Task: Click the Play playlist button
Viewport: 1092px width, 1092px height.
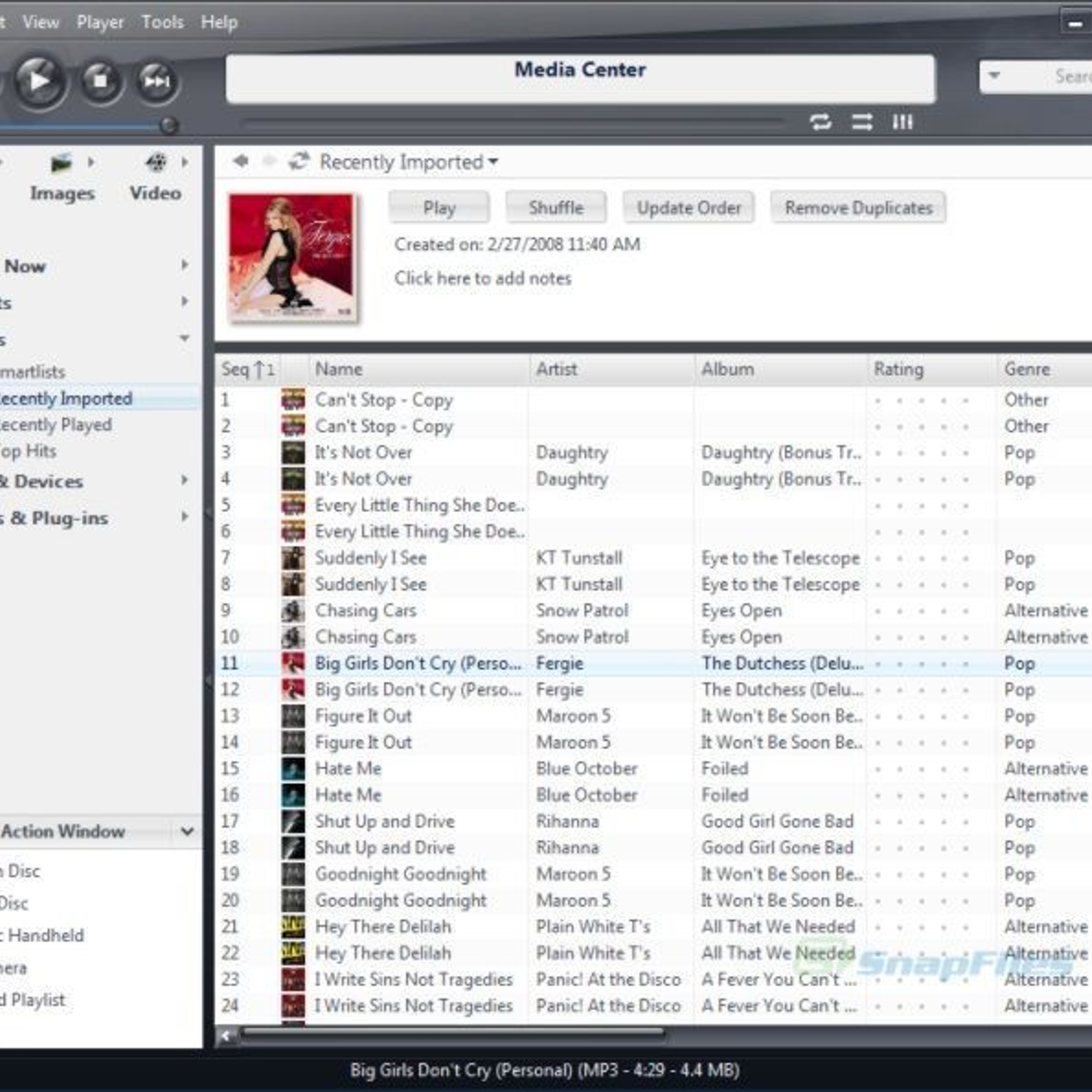Action: 439,207
